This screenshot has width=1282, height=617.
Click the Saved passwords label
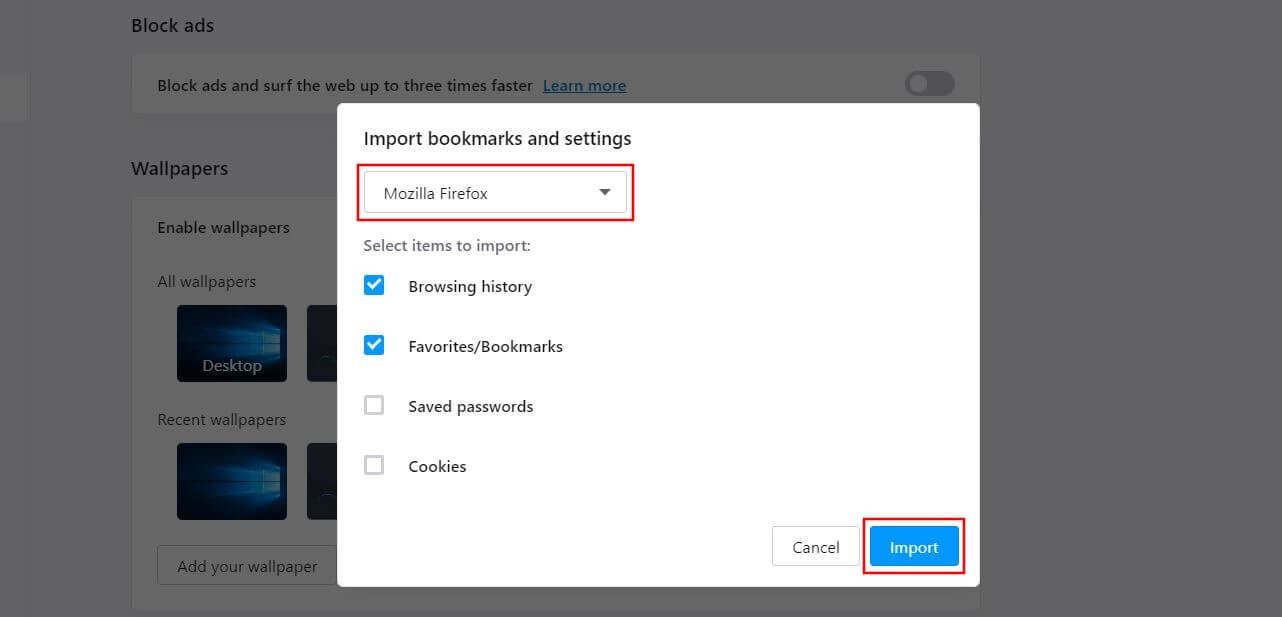[x=470, y=407]
